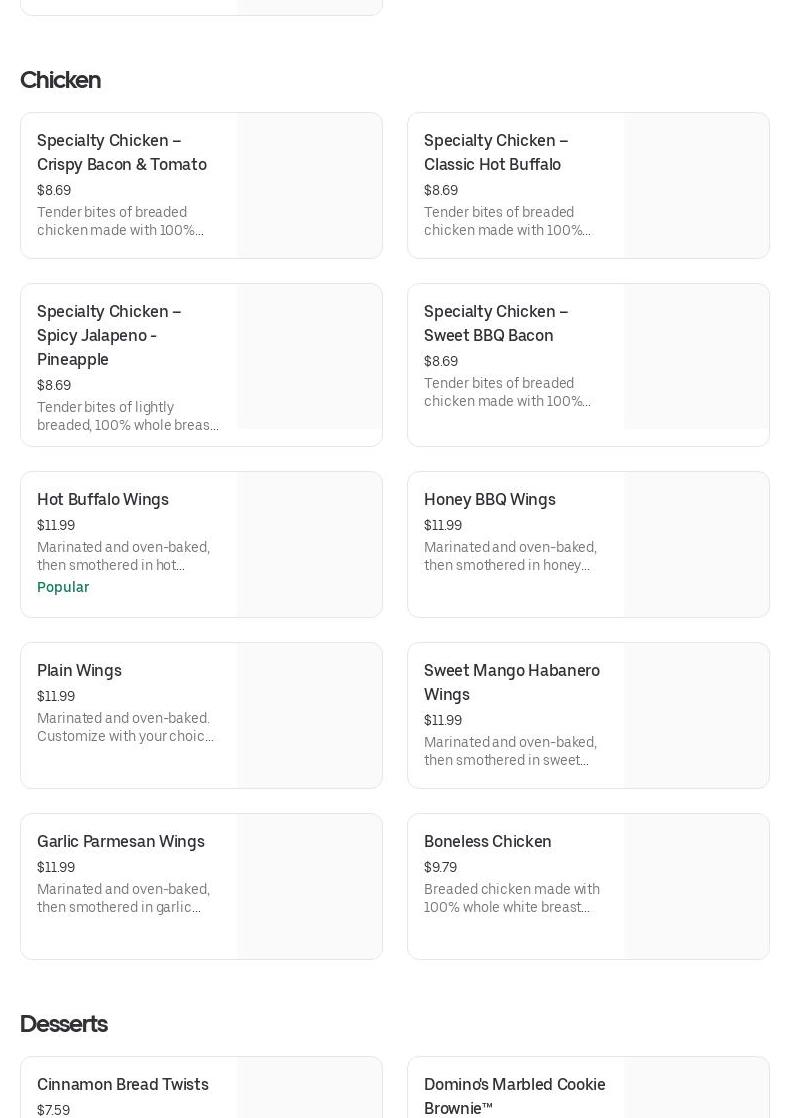Click the Hot Buffalo Wings title
This screenshot has height=1118, width=804.
click(x=103, y=499)
